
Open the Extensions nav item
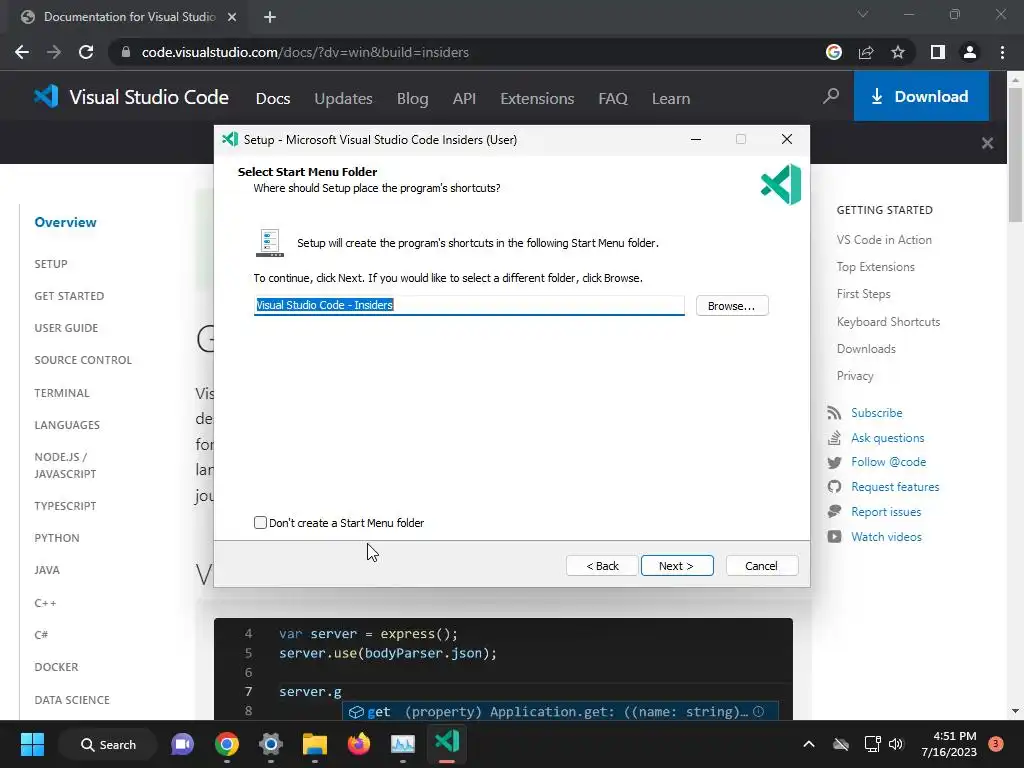(x=537, y=99)
